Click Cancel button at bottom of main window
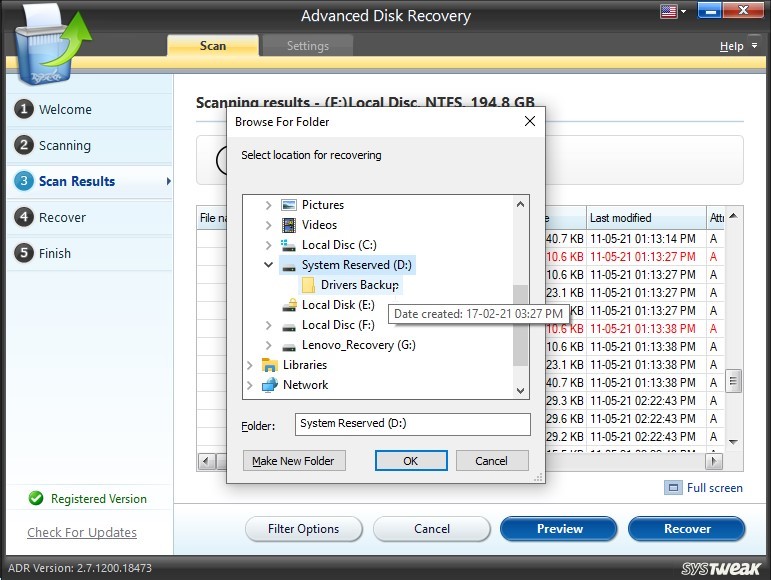The image size is (771, 580). pos(432,529)
